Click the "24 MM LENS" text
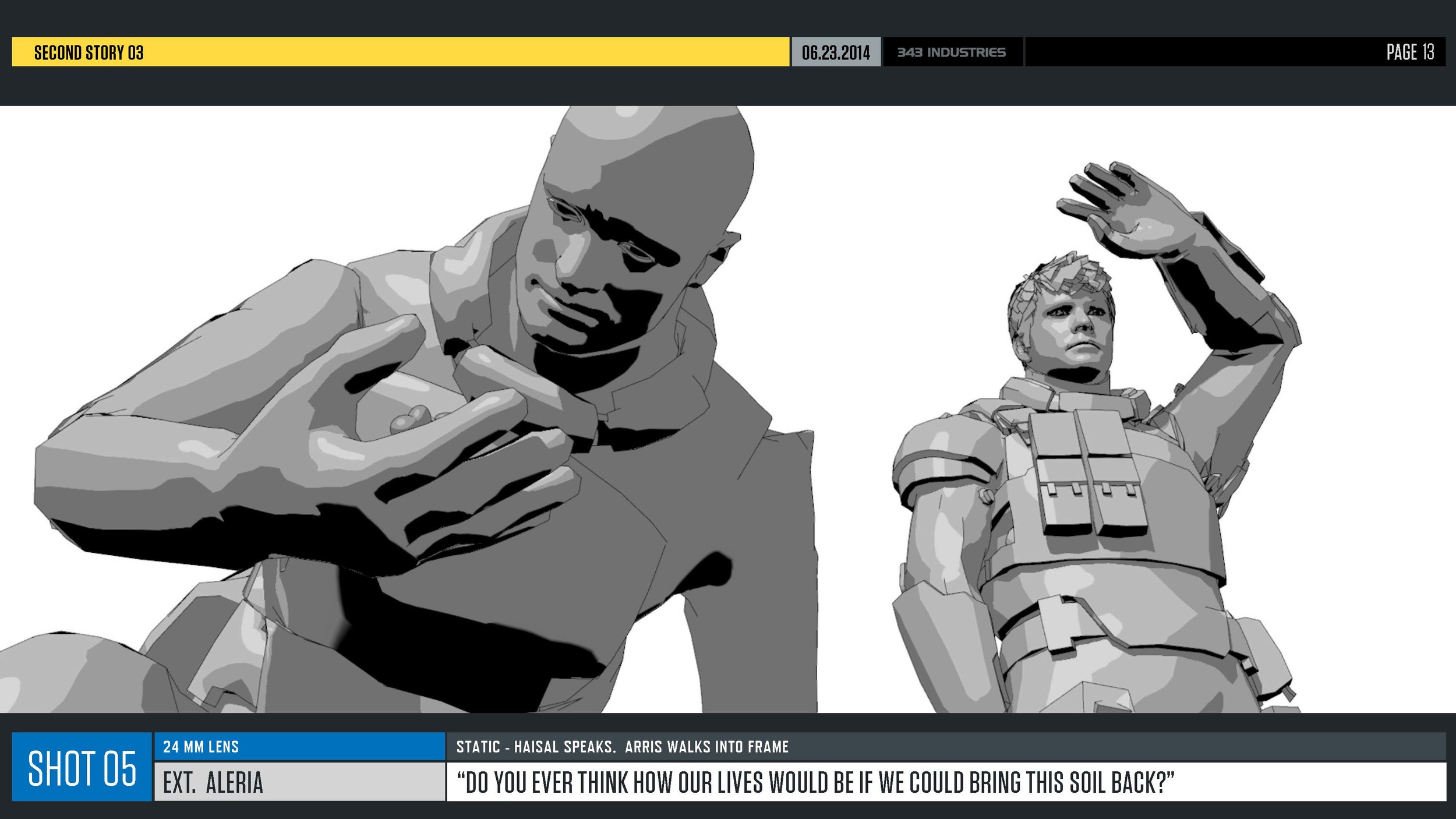 tap(201, 747)
